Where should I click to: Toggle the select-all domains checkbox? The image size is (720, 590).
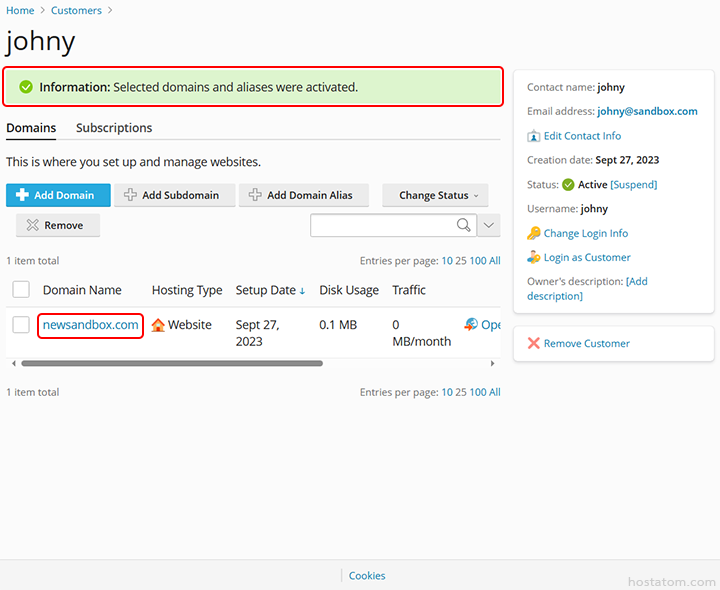click(x=21, y=290)
